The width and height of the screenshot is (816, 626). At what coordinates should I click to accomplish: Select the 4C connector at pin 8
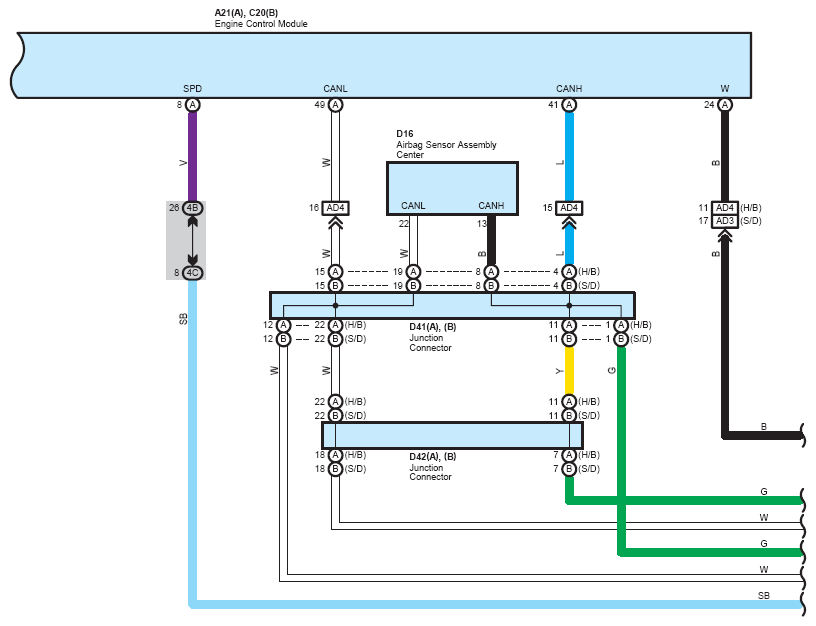[x=193, y=273]
